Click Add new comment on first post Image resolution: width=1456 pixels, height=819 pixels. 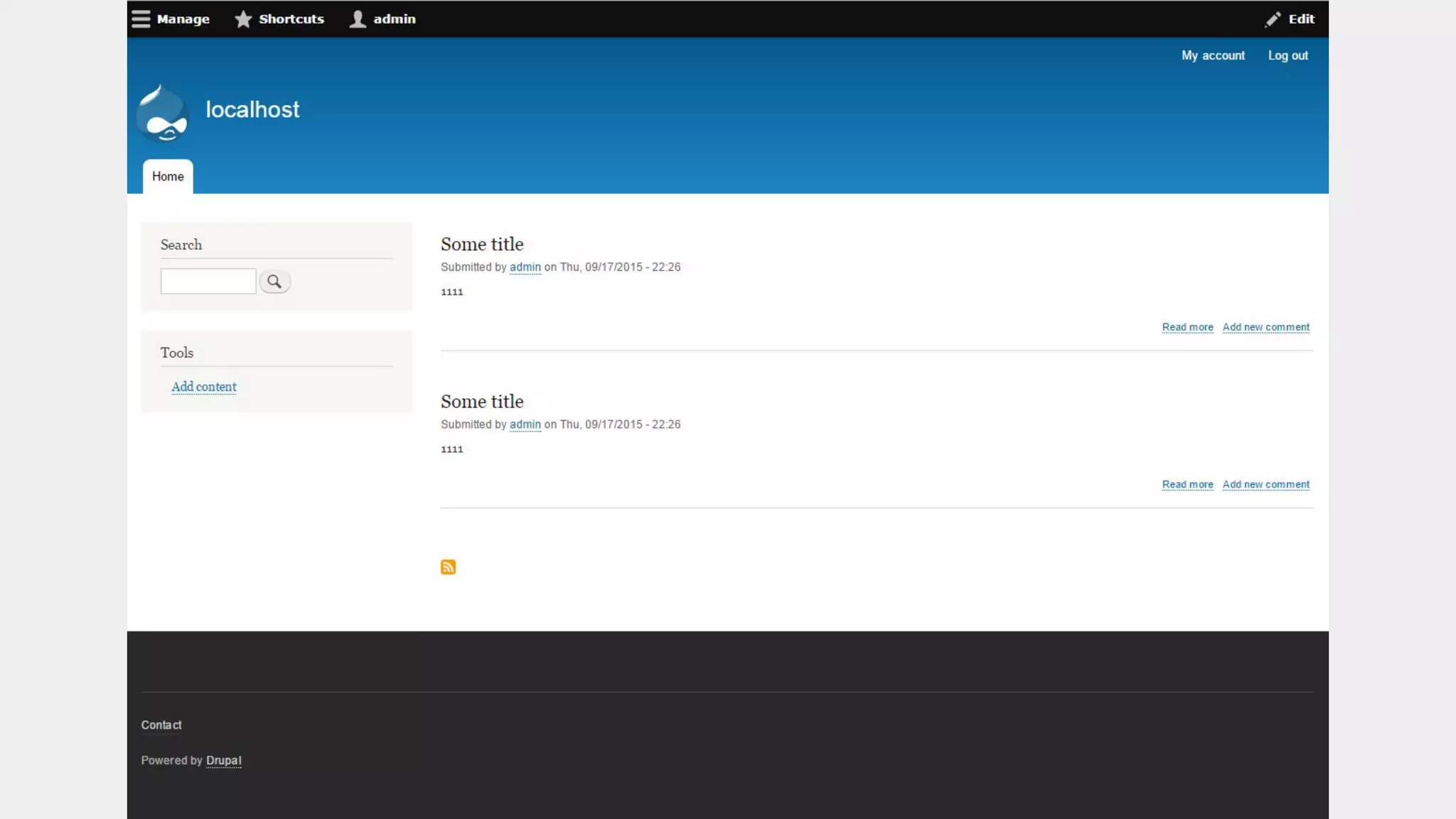pyautogui.click(x=1265, y=327)
